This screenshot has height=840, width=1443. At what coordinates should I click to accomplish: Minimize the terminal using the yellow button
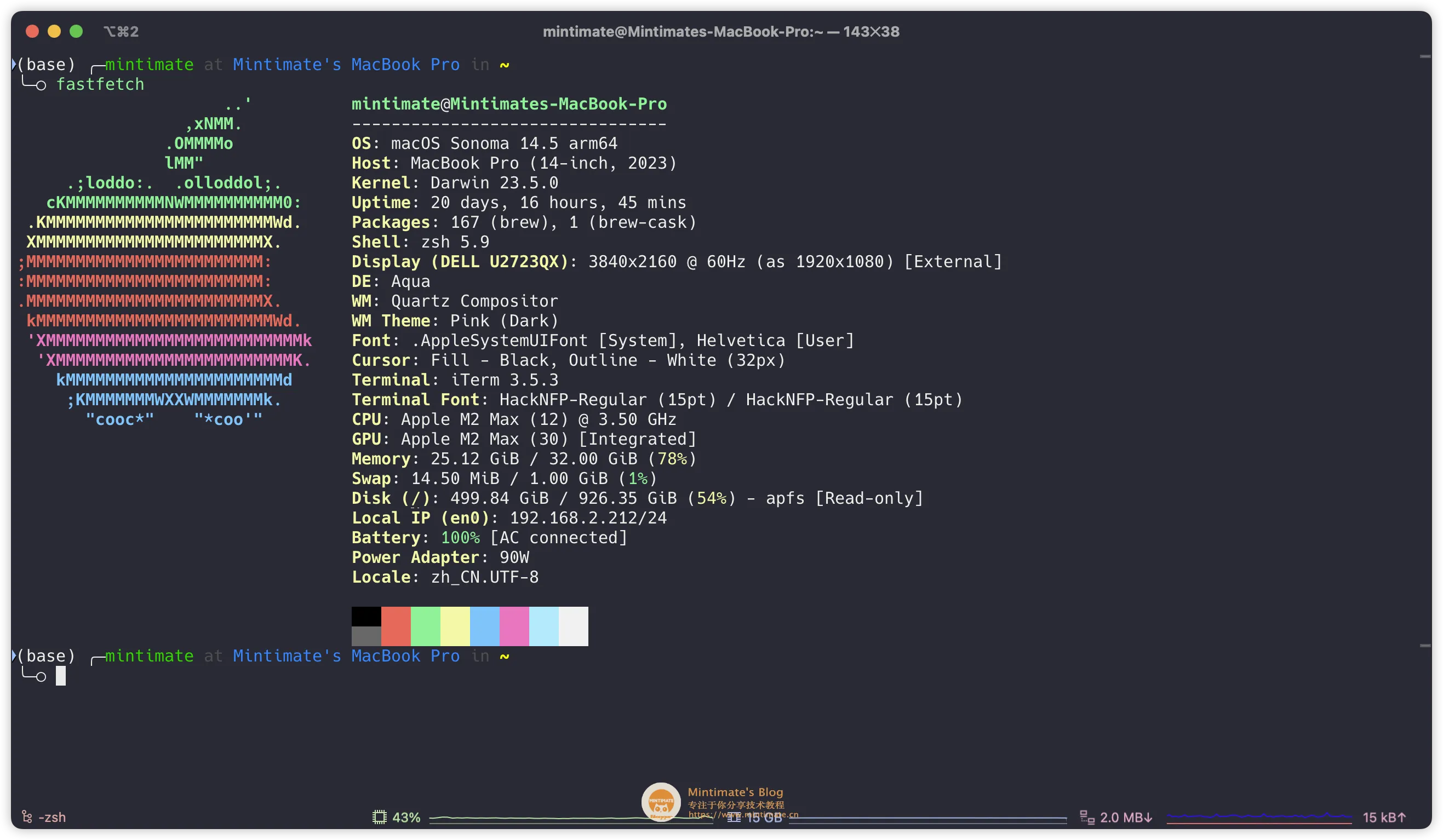coord(54,31)
